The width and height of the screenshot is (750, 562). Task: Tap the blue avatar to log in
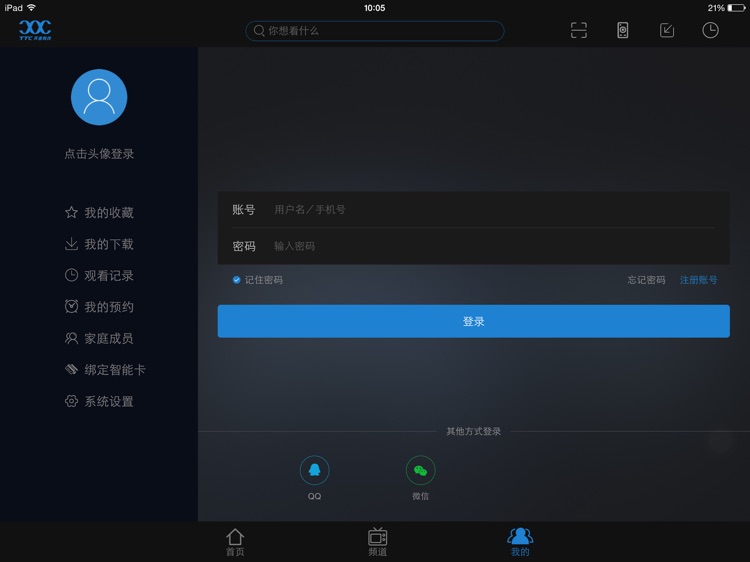99,97
